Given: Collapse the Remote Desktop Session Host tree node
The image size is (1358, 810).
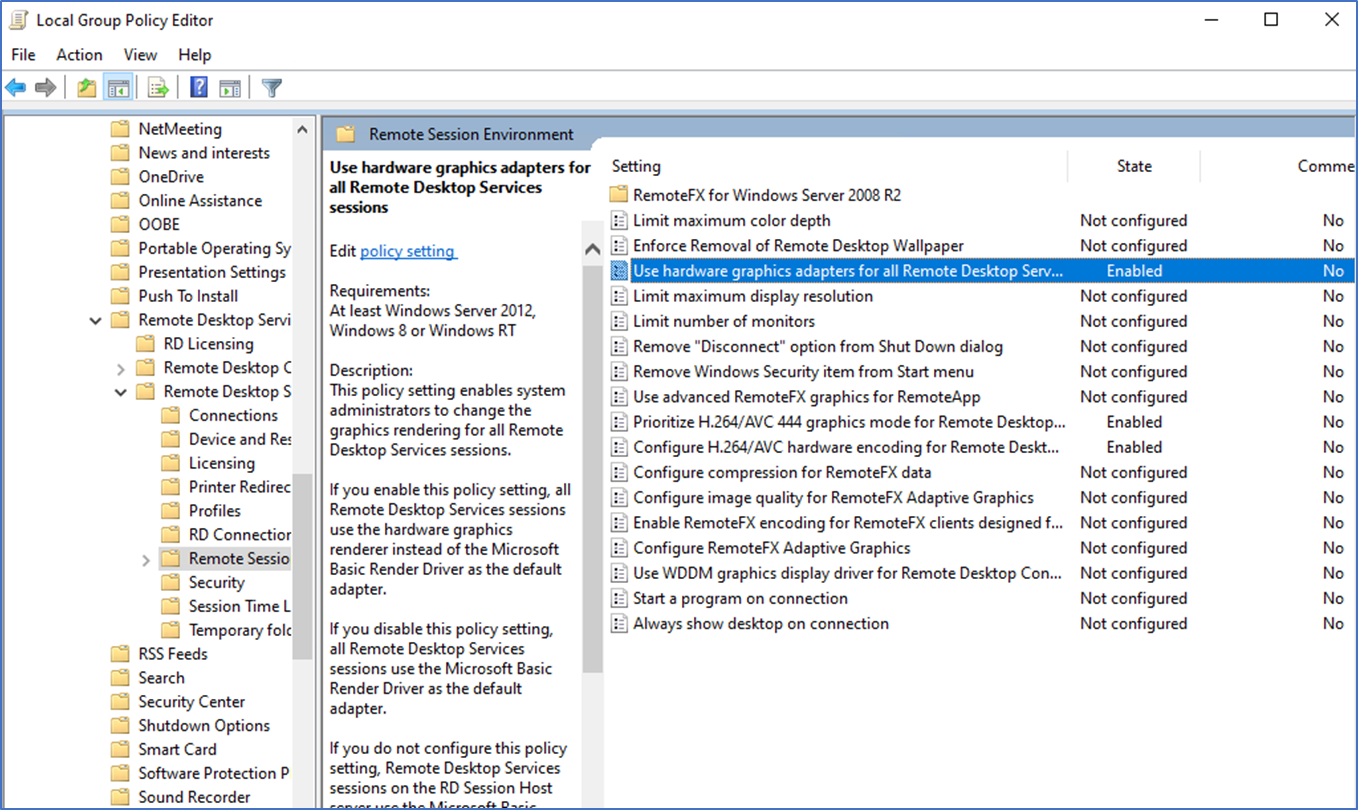Looking at the screenshot, I should pyautogui.click(x=121, y=393).
